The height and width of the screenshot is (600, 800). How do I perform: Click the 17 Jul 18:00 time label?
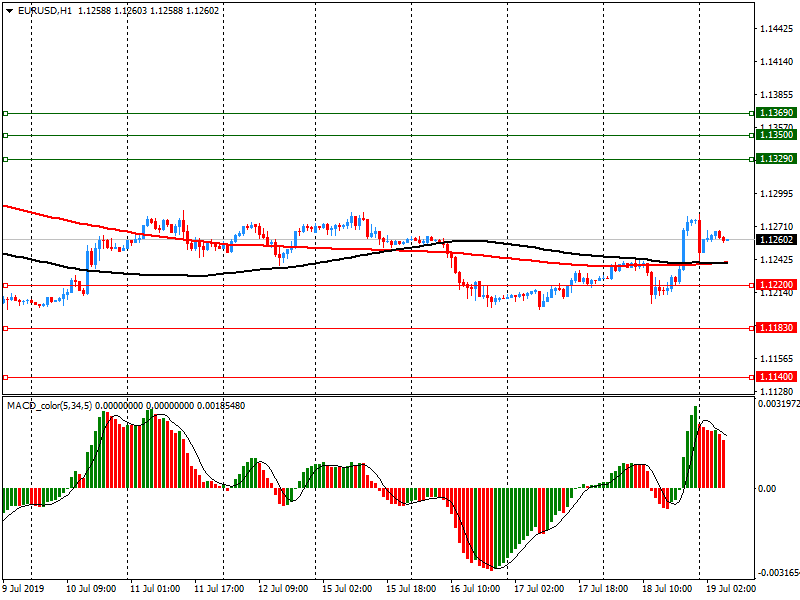click(603, 589)
